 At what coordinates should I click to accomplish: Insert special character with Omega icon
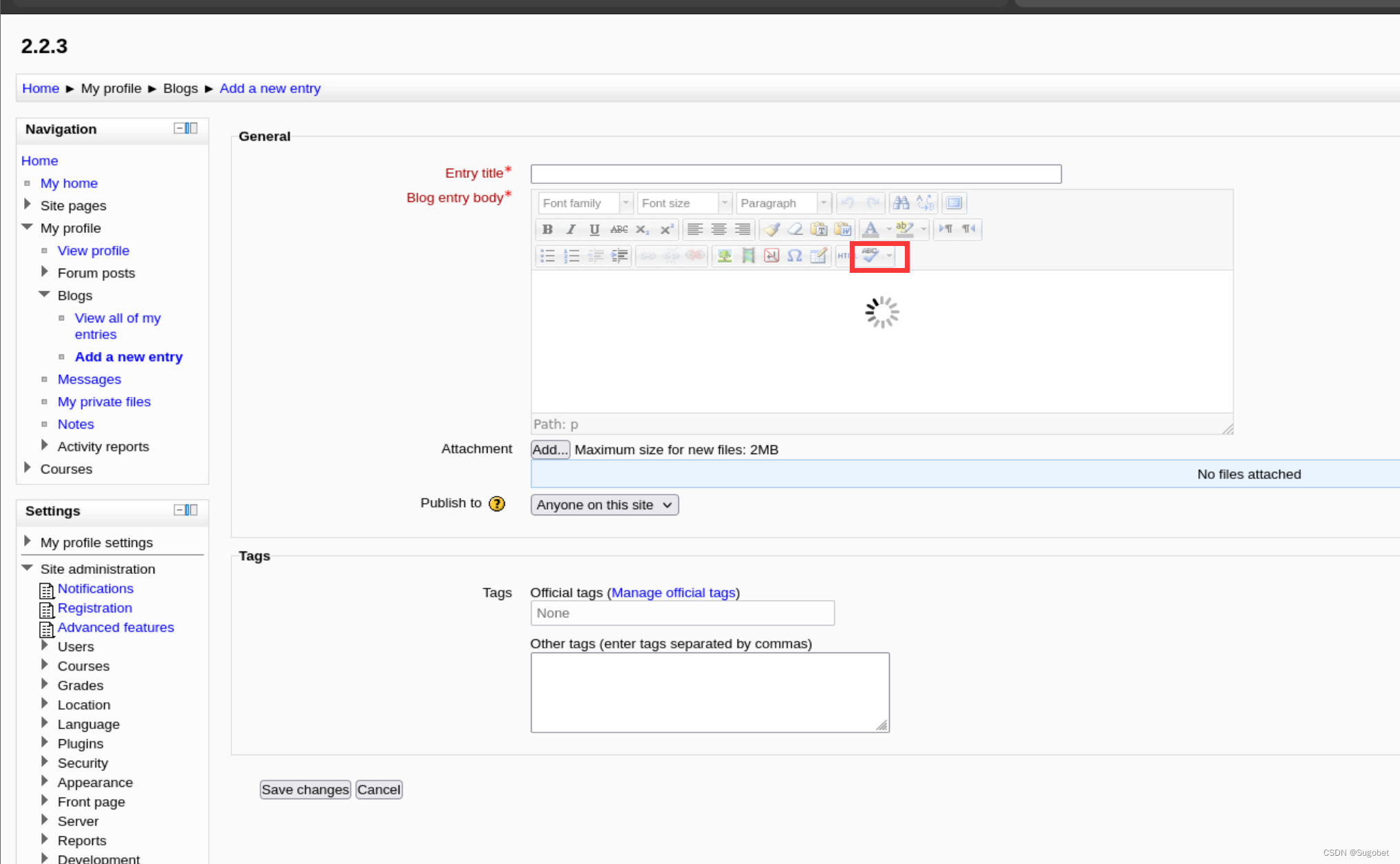pos(795,256)
